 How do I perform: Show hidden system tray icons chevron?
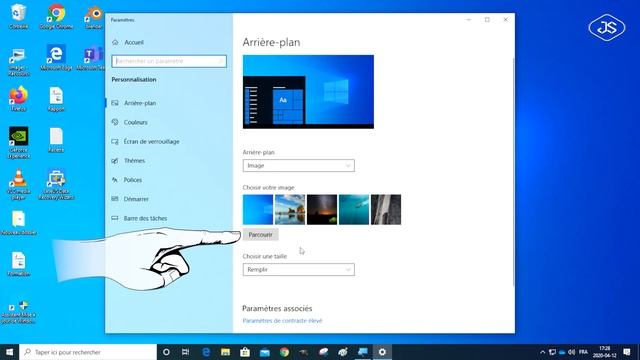(x=542, y=352)
